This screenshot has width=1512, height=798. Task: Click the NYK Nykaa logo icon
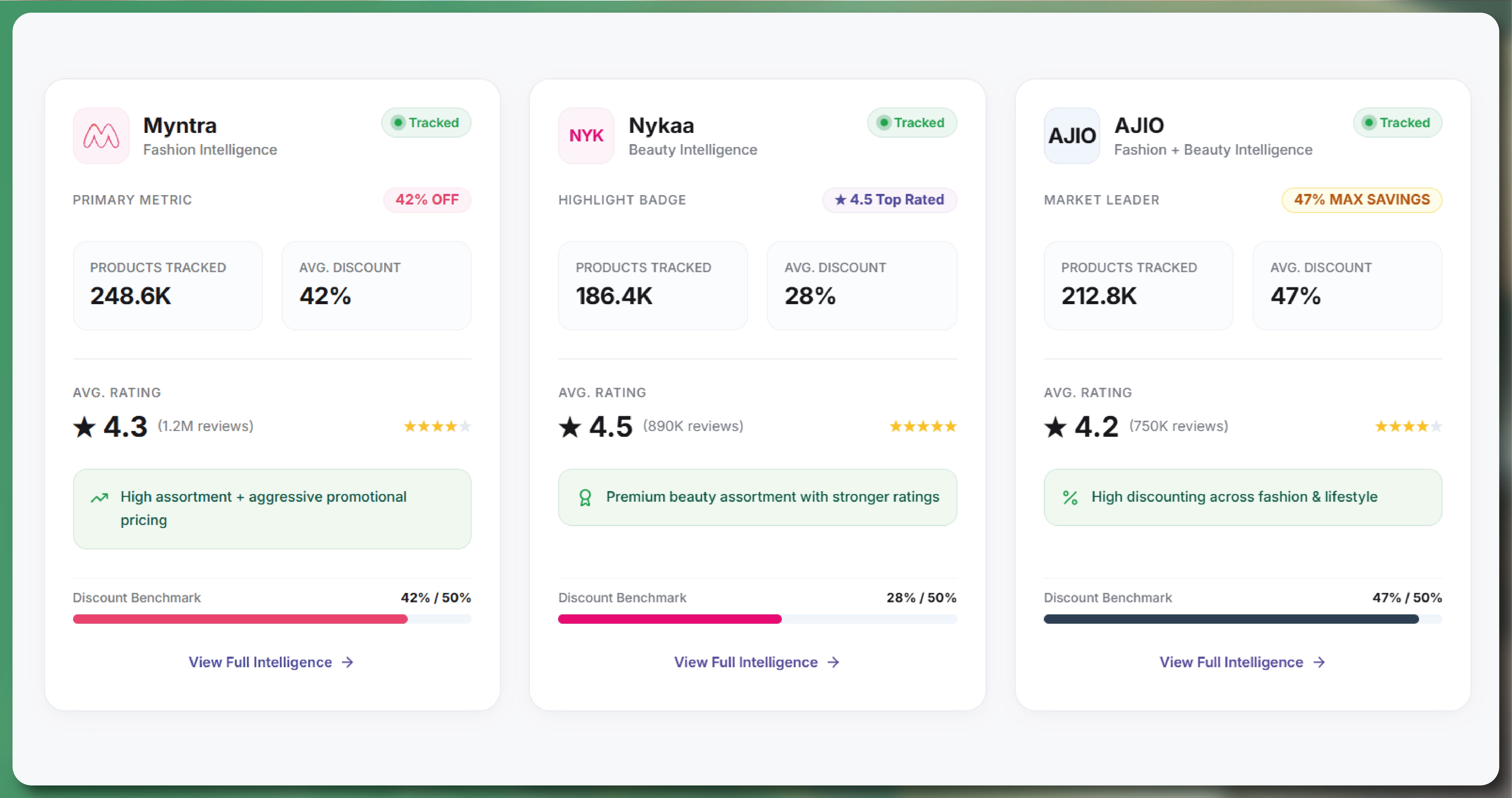(586, 136)
